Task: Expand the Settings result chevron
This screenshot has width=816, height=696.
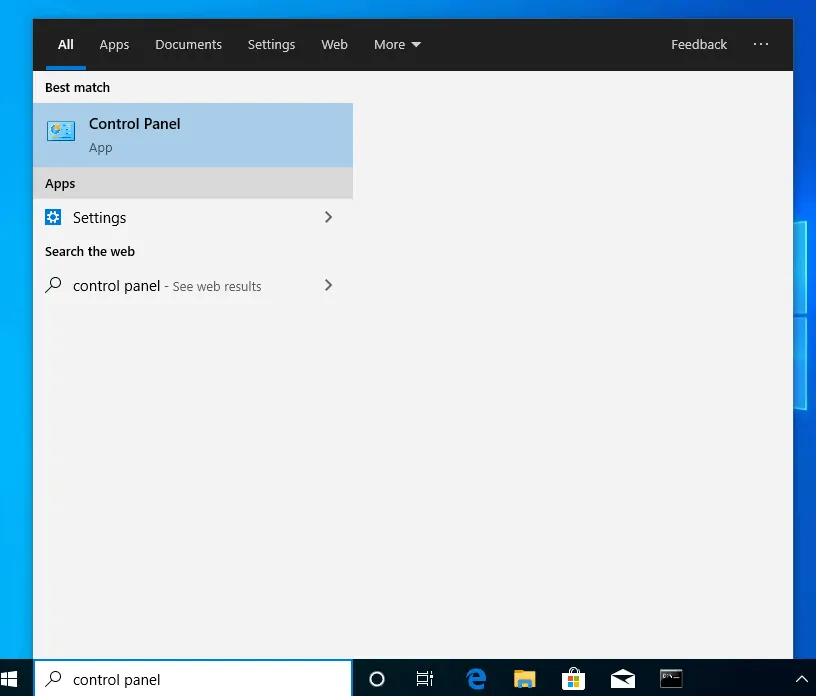Action: (x=328, y=217)
